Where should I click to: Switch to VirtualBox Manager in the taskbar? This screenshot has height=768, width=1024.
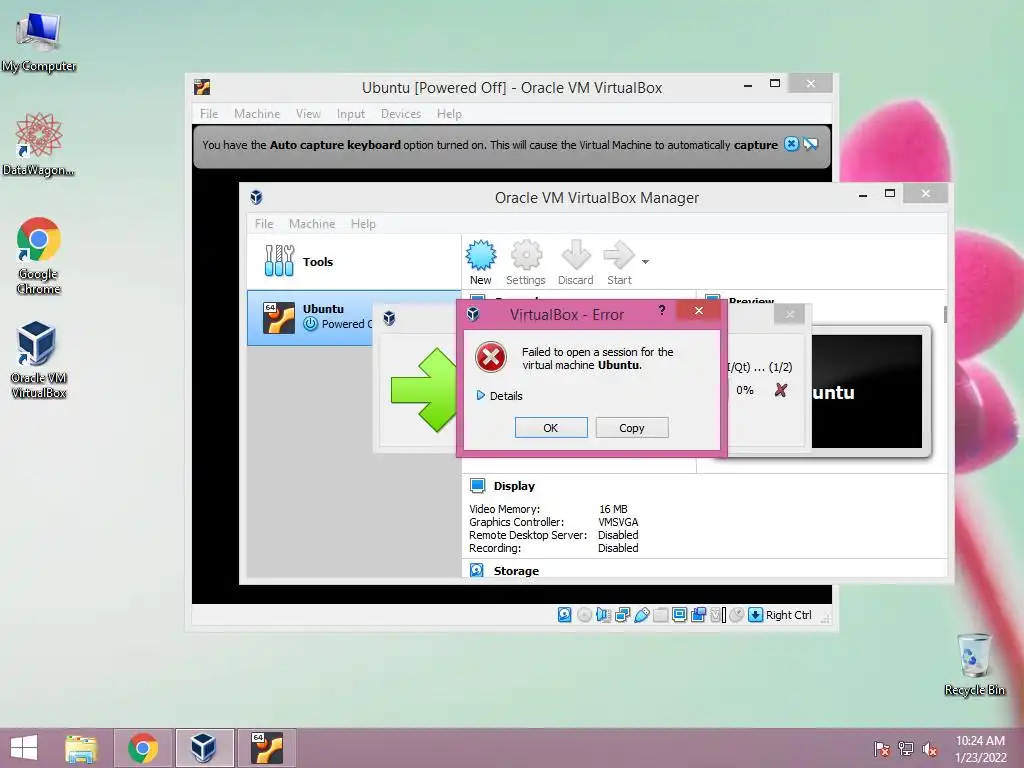pos(204,748)
